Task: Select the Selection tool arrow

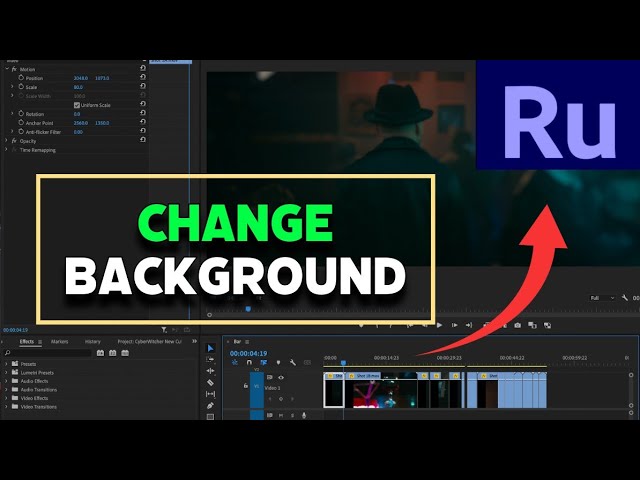Action: 210,348
